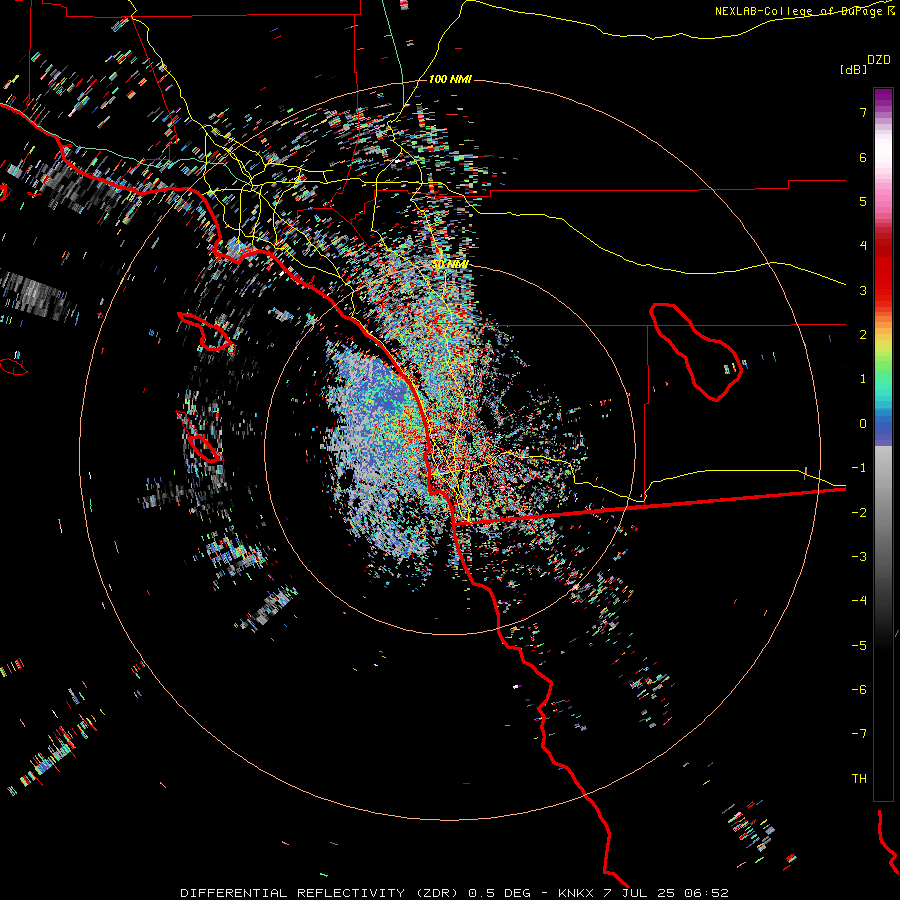Click the 0.5 DEG elevation text

[x=499, y=893]
